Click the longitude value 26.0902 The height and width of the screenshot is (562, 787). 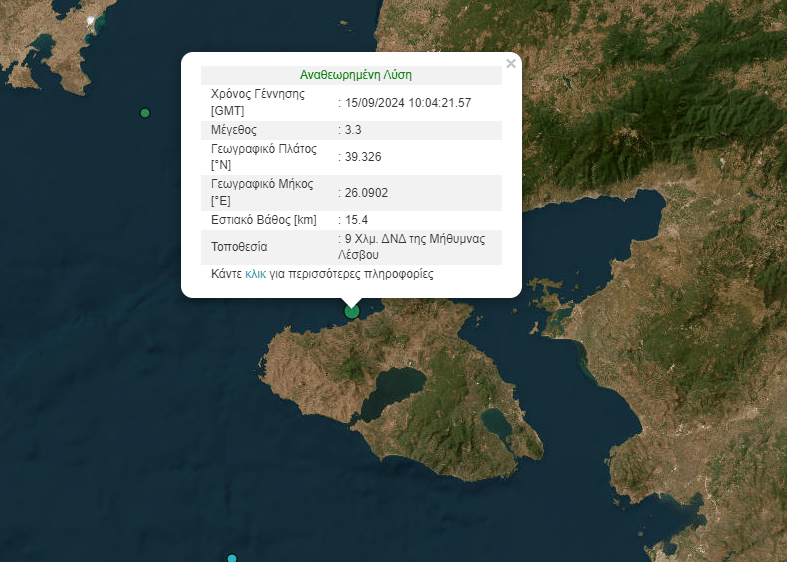tap(366, 193)
